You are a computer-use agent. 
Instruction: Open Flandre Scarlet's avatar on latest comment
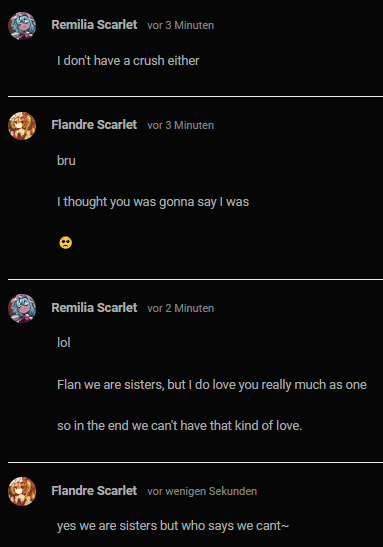tap(22, 491)
